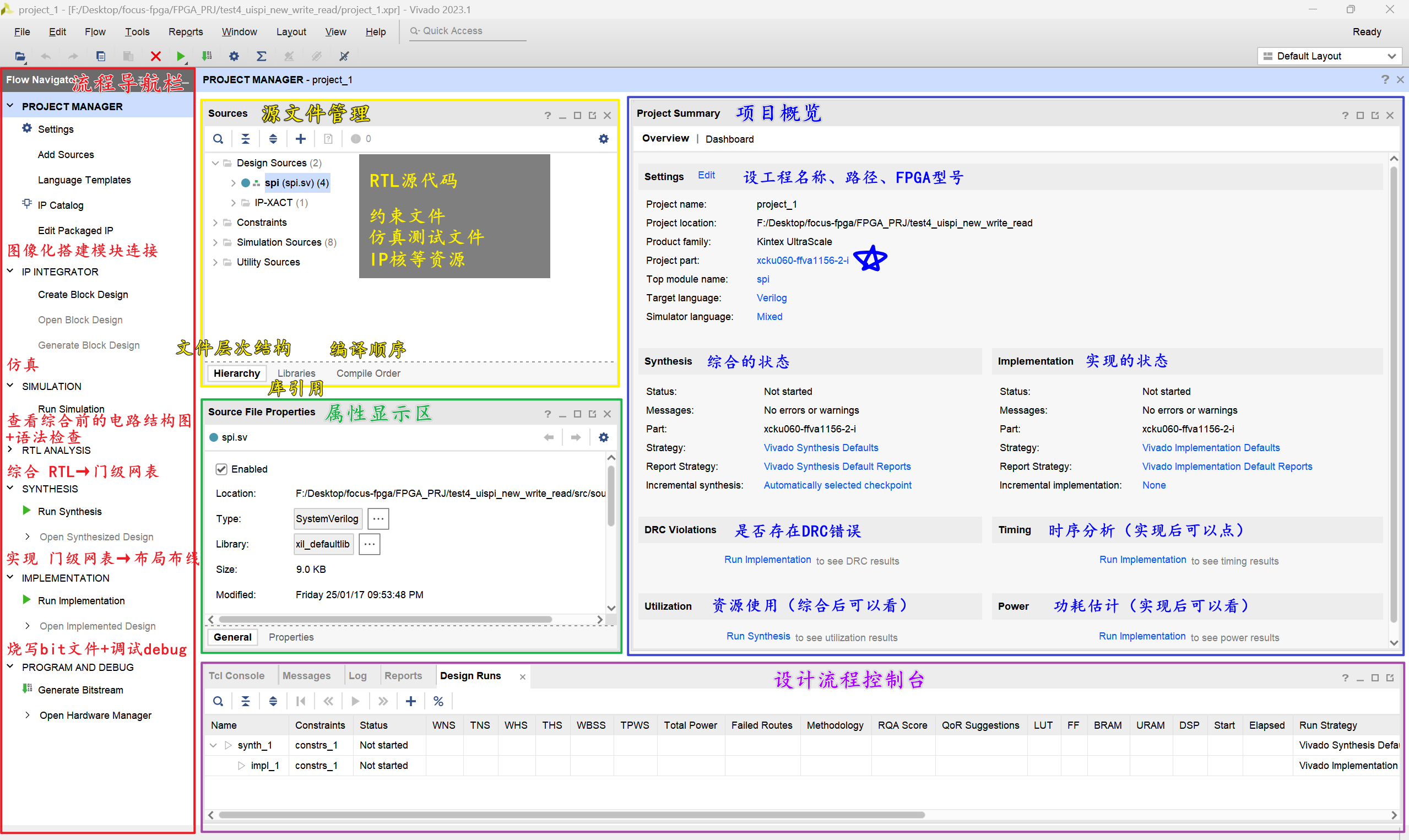Viewport: 1409px width, 840px height.
Task: Click Run Synthesis in Flow Navigator
Action: 69,511
